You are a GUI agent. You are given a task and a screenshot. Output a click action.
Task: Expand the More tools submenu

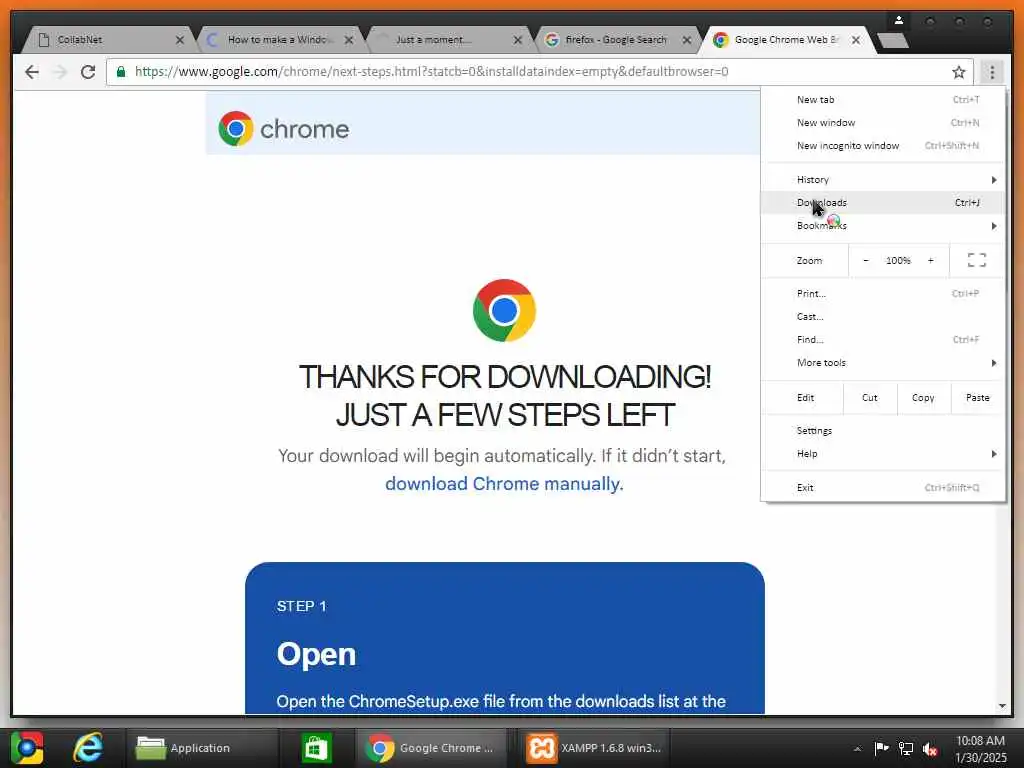coord(883,362)
